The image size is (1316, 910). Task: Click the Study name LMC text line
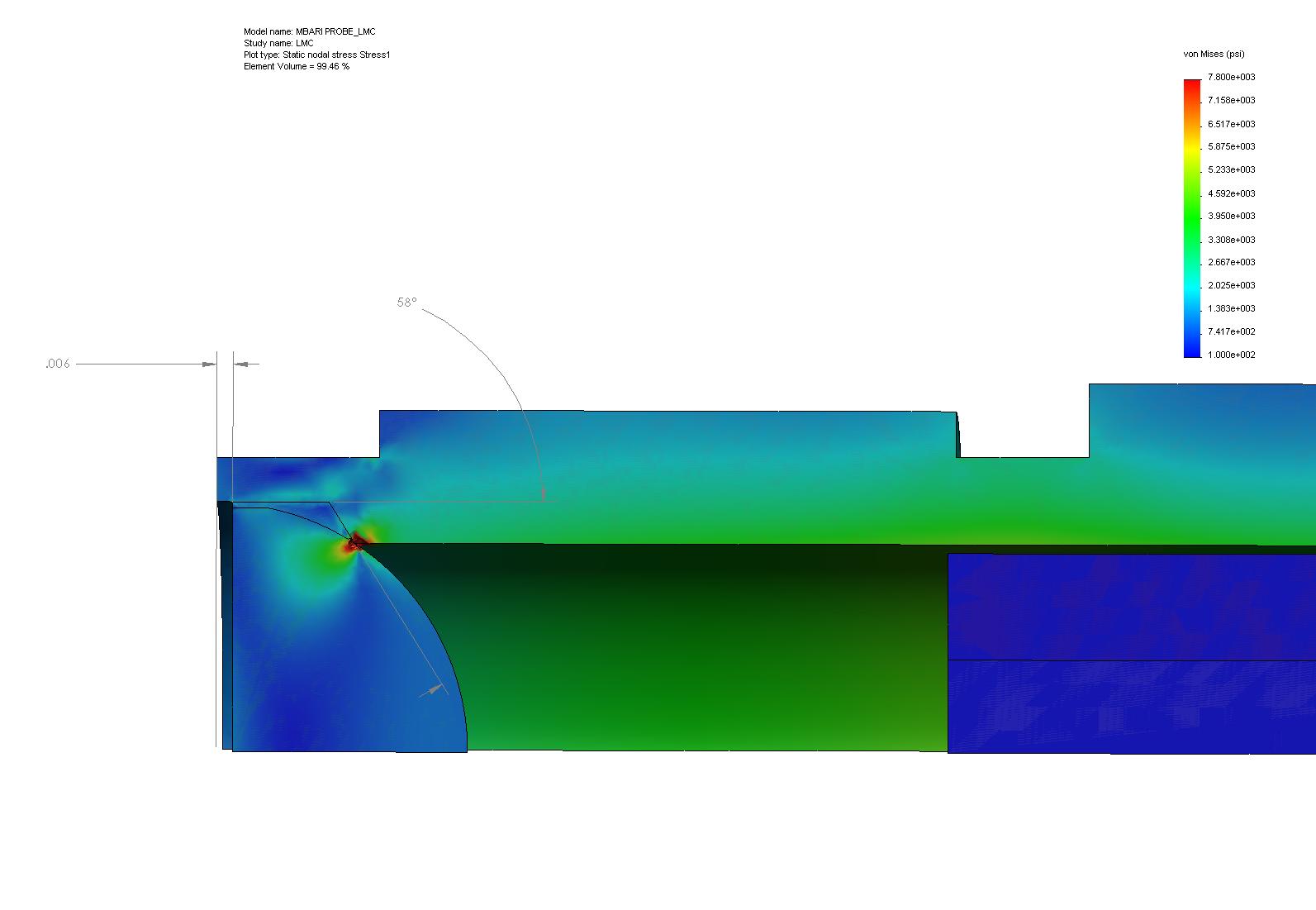[x=278, y=43]
